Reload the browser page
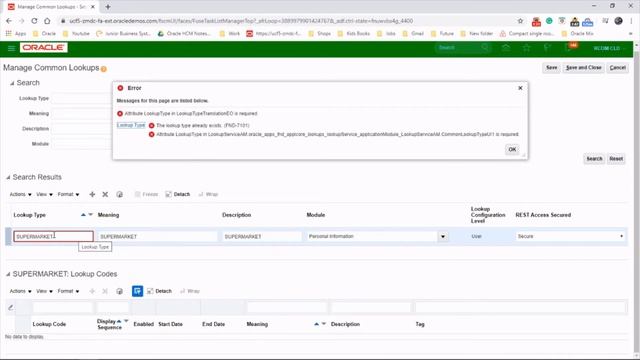The width and height of the screenshot is (640, 360). click(34, 21)
